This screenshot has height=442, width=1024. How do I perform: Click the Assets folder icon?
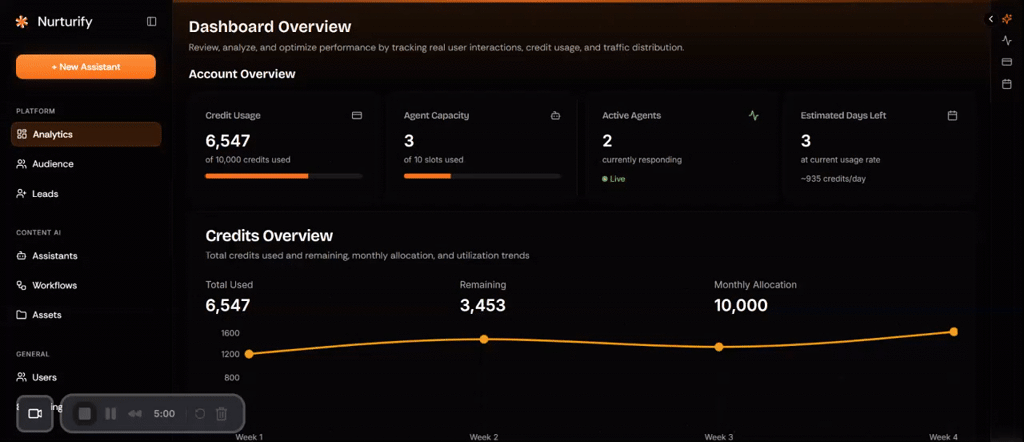point(22,315)
